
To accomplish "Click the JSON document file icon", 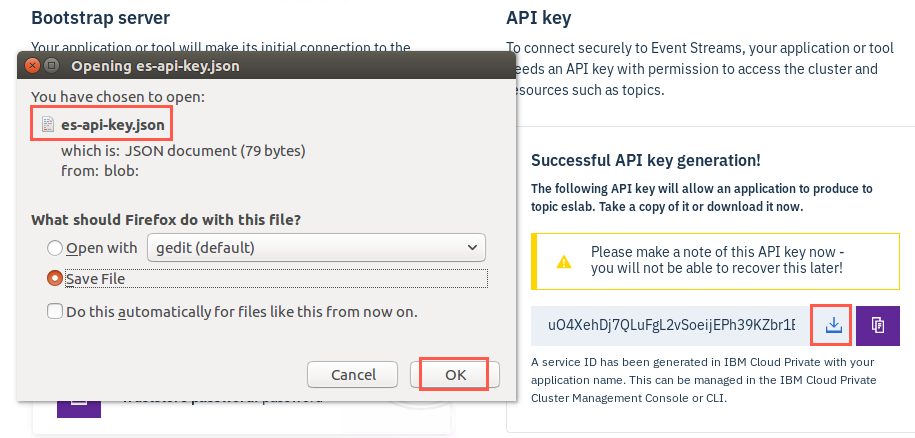I will click(x=48, y=124).
